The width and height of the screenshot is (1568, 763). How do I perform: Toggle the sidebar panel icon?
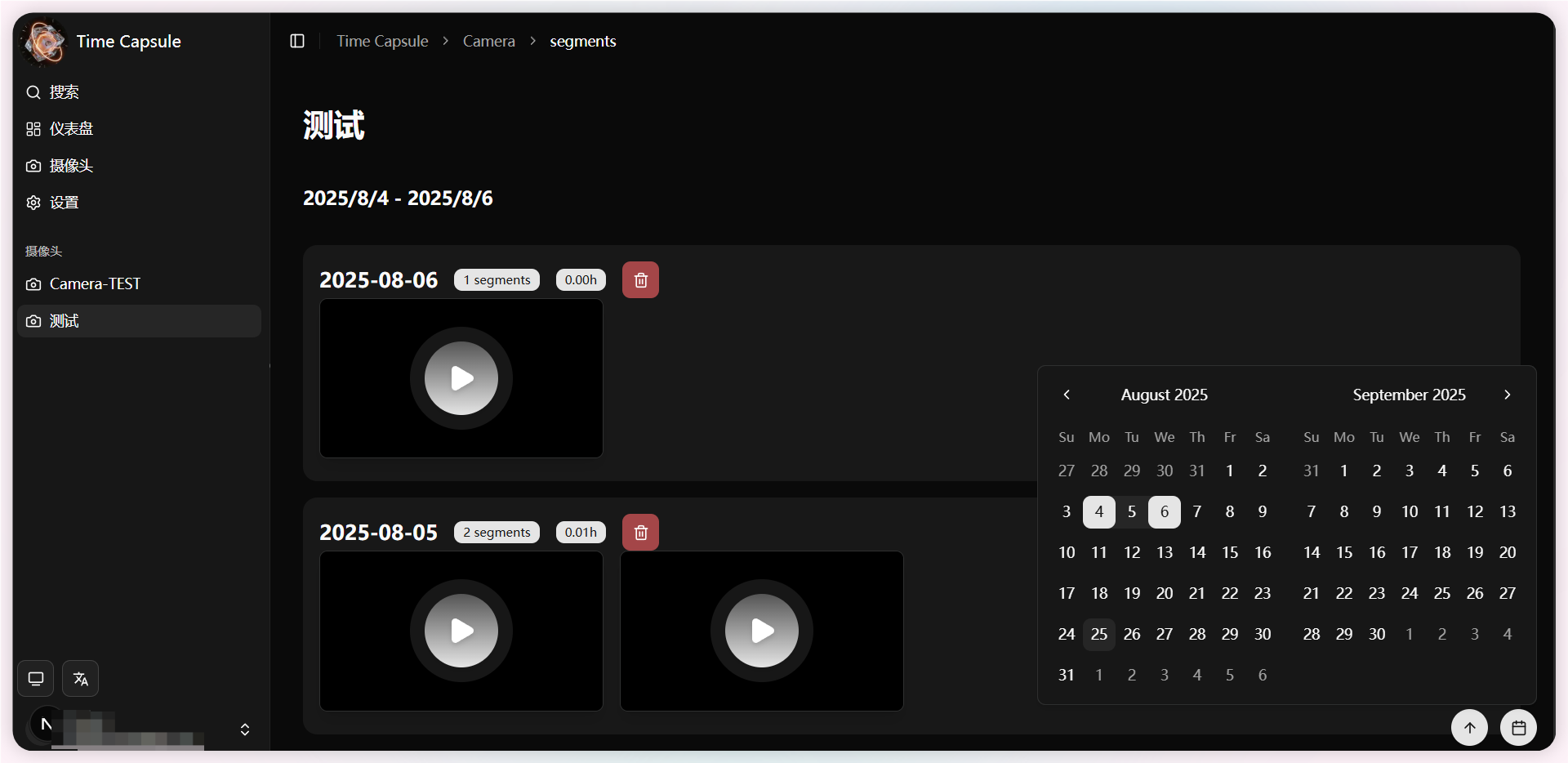click(x=297, y=41)
